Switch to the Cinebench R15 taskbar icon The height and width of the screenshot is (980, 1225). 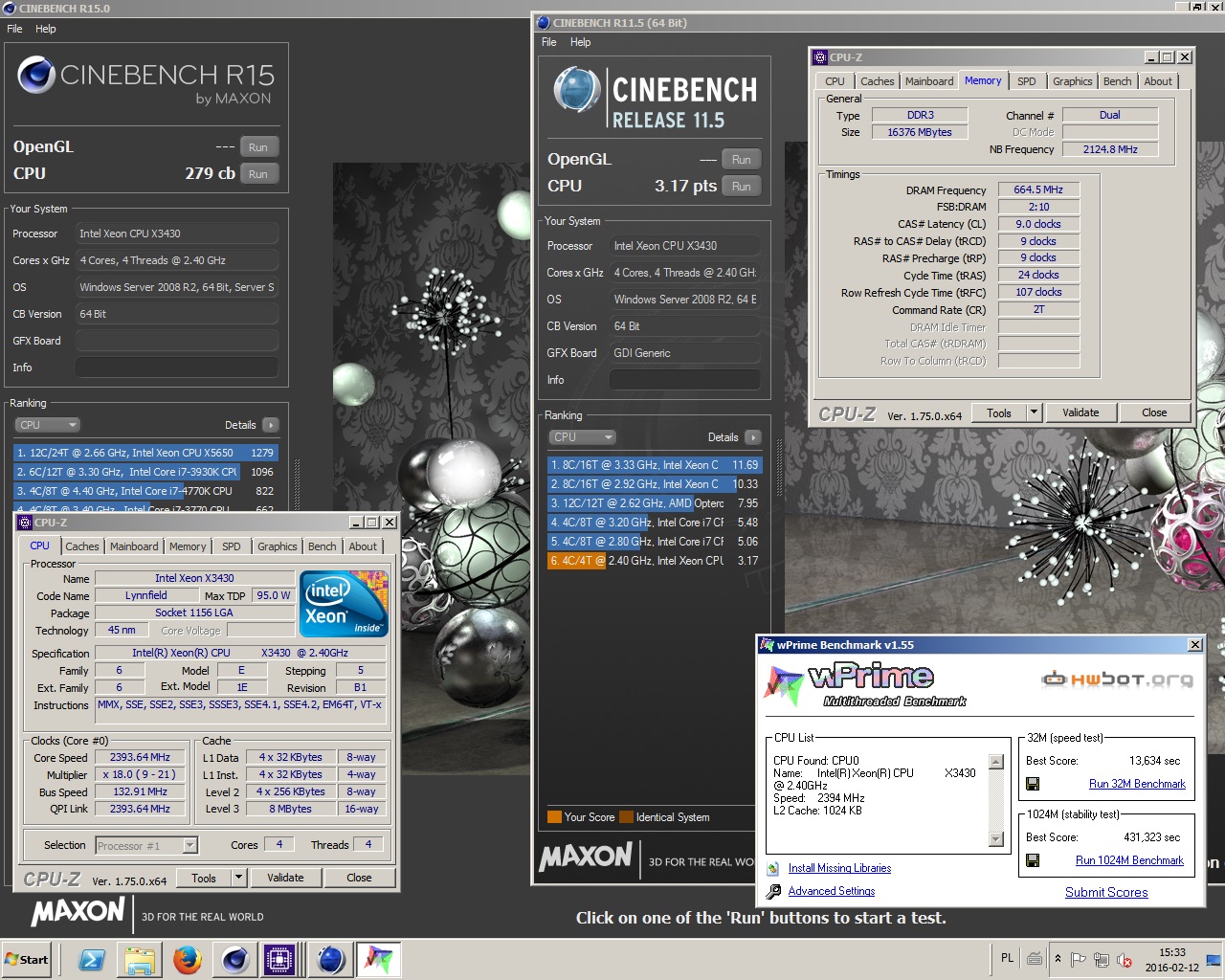[235, 959]
